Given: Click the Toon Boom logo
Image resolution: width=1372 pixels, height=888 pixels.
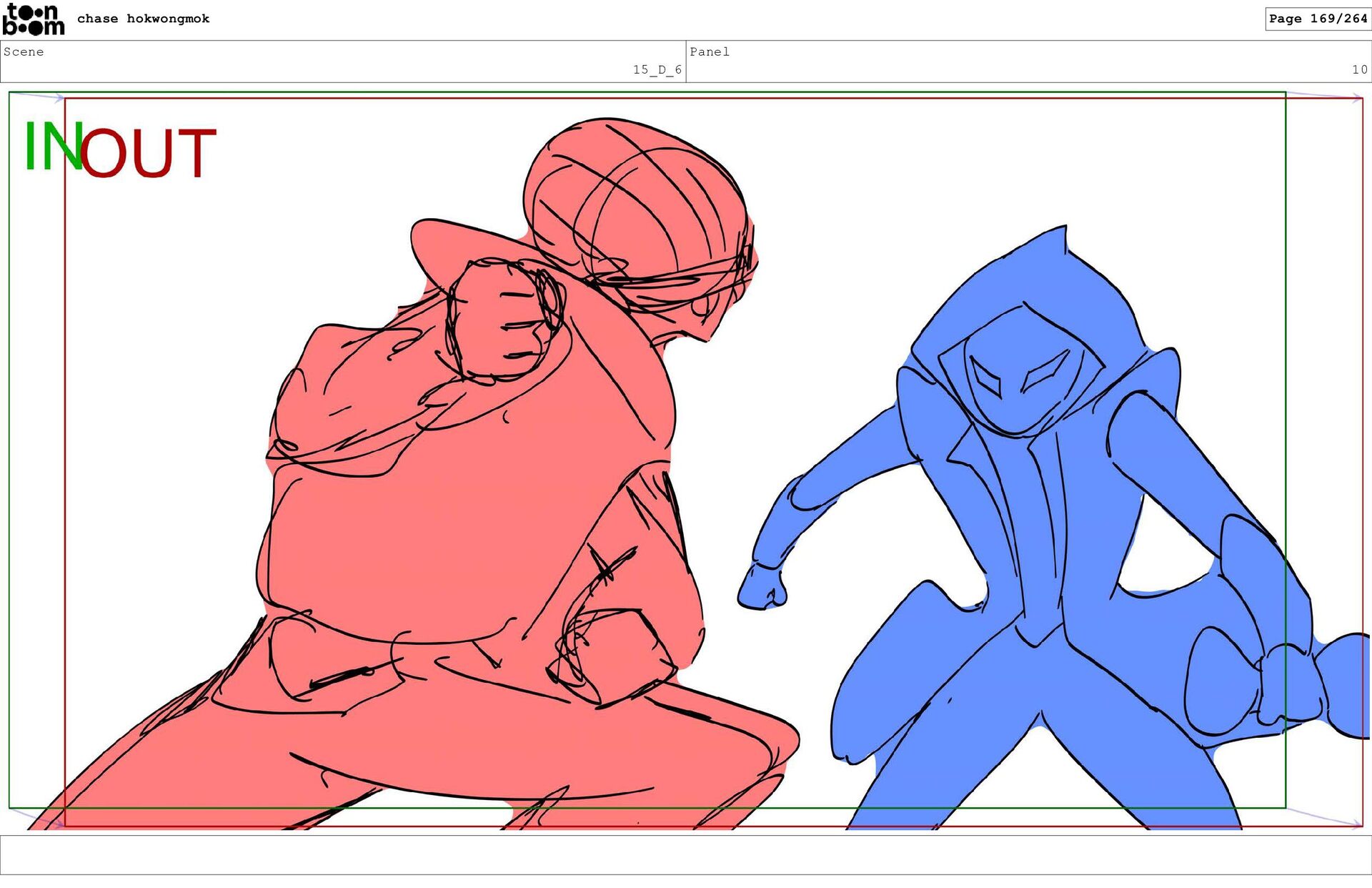Looking at the screenshot, I should pos(33,19).
